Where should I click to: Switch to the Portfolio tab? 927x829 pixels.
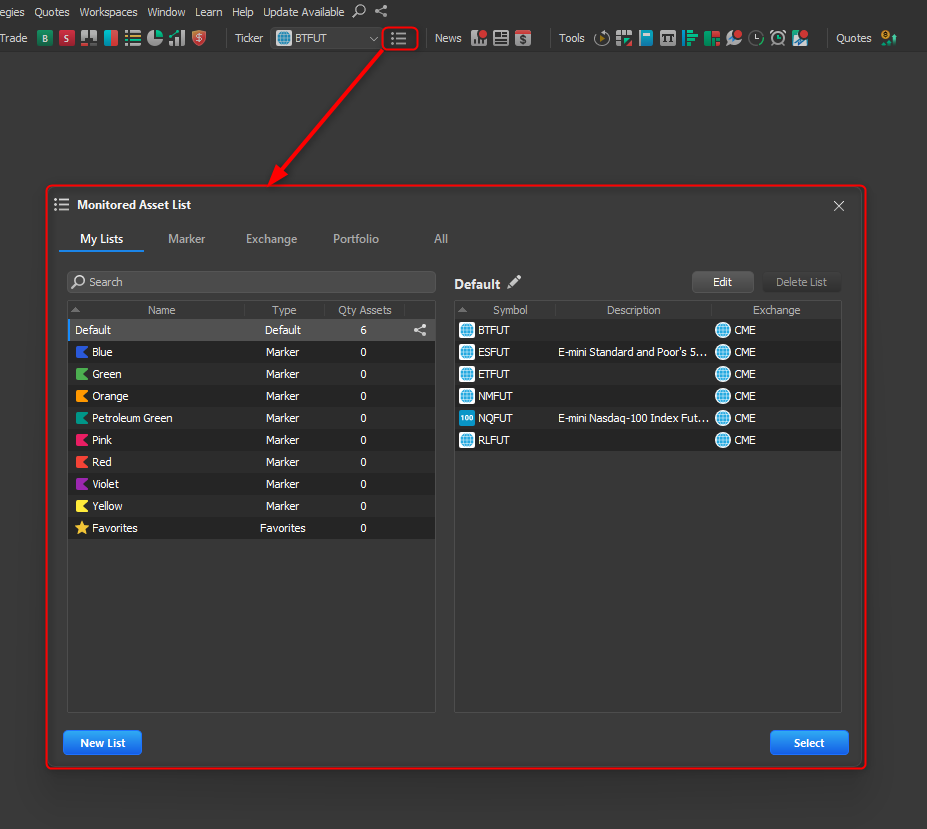point(355,239)
